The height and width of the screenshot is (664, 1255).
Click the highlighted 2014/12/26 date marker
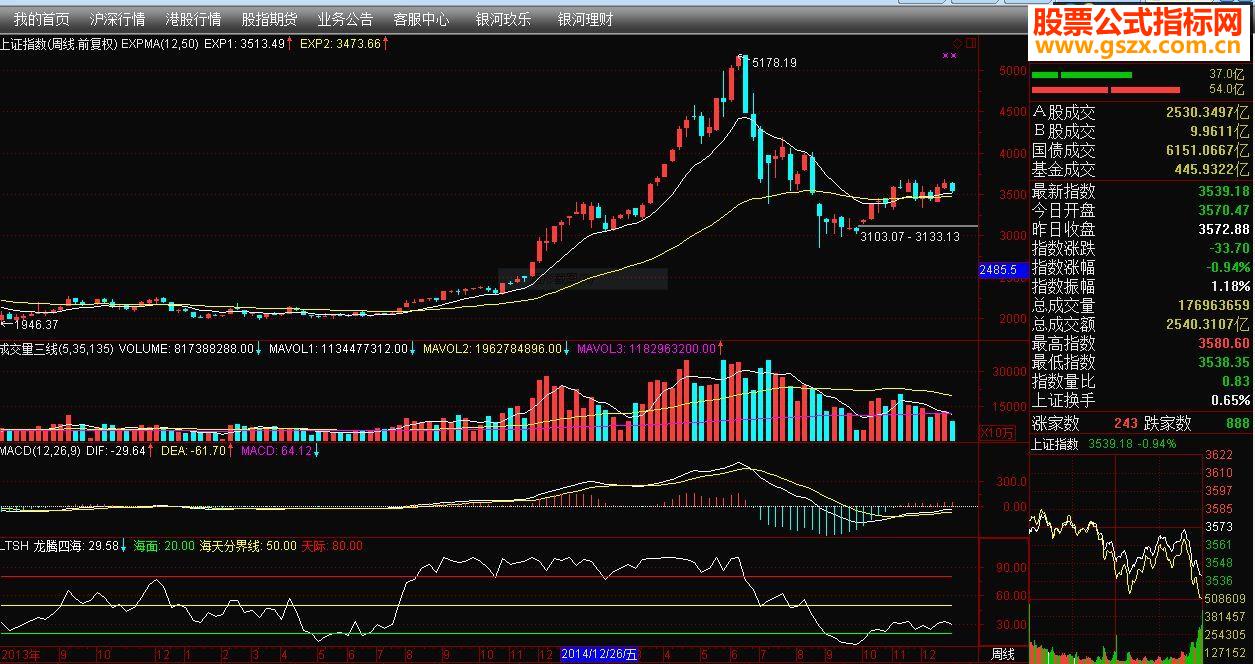tap(600, 654)
